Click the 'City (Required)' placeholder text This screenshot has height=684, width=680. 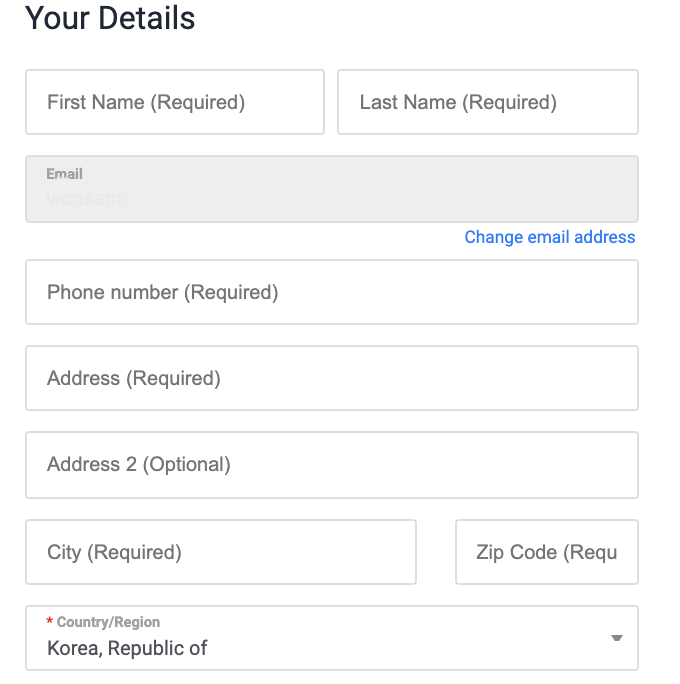(x=114, y=552)
